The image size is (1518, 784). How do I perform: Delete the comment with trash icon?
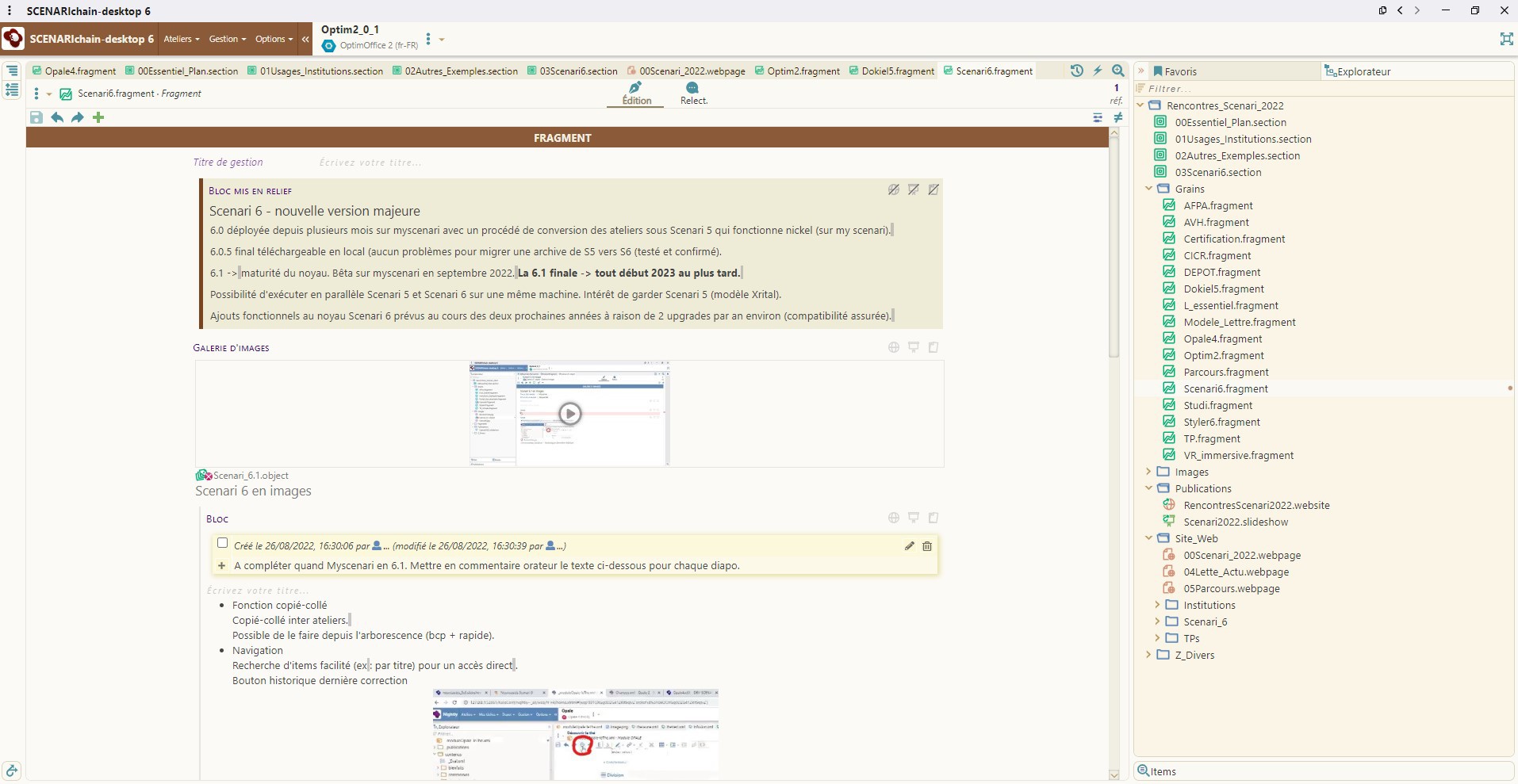point(926,545)
